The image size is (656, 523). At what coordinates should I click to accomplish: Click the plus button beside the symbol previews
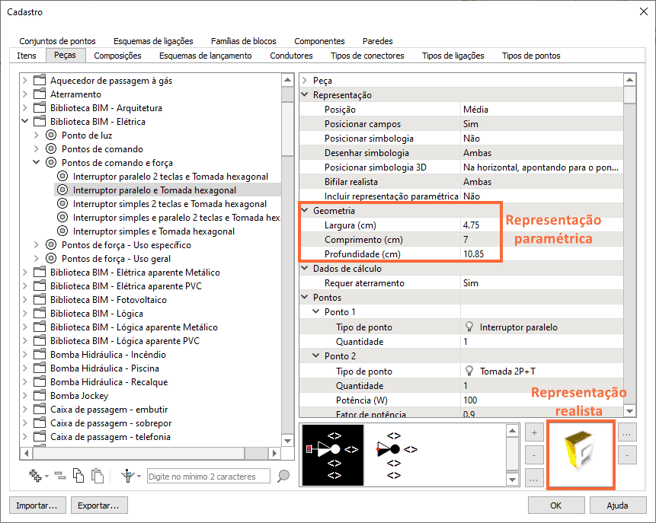point(535,433)
